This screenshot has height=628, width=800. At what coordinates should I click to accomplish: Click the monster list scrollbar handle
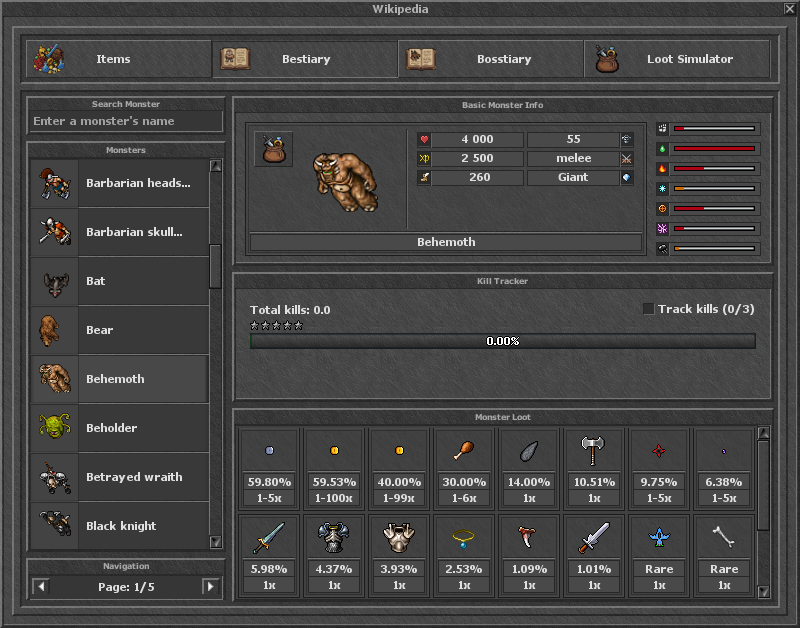pos(215,266)
